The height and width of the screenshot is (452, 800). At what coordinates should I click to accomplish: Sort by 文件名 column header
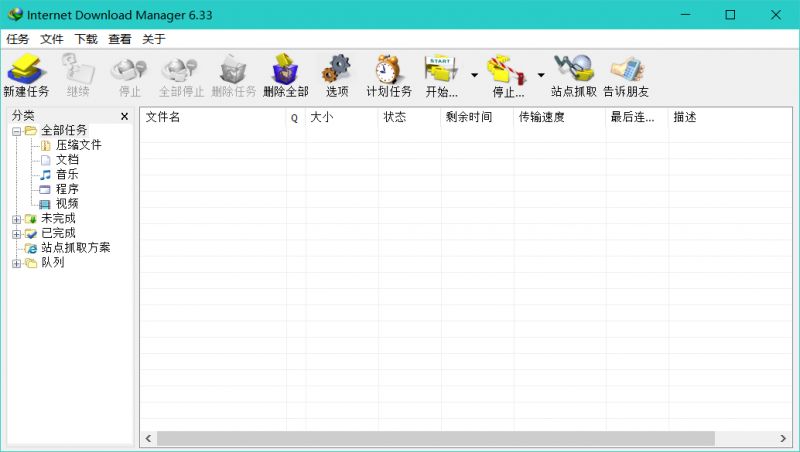(213, 117)
